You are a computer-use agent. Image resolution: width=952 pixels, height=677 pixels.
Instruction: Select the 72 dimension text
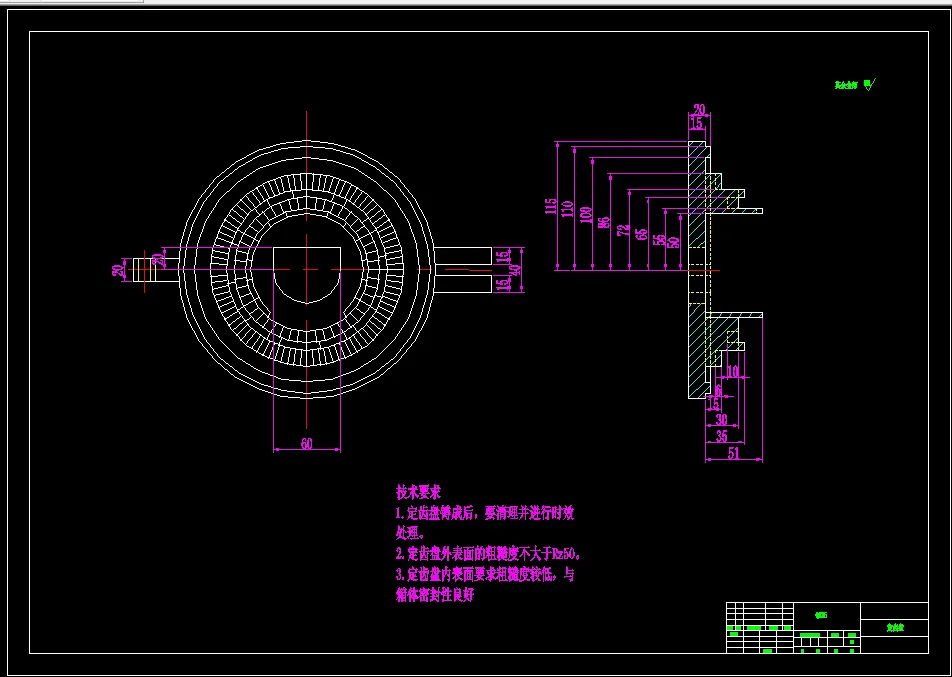coord(624,230)
